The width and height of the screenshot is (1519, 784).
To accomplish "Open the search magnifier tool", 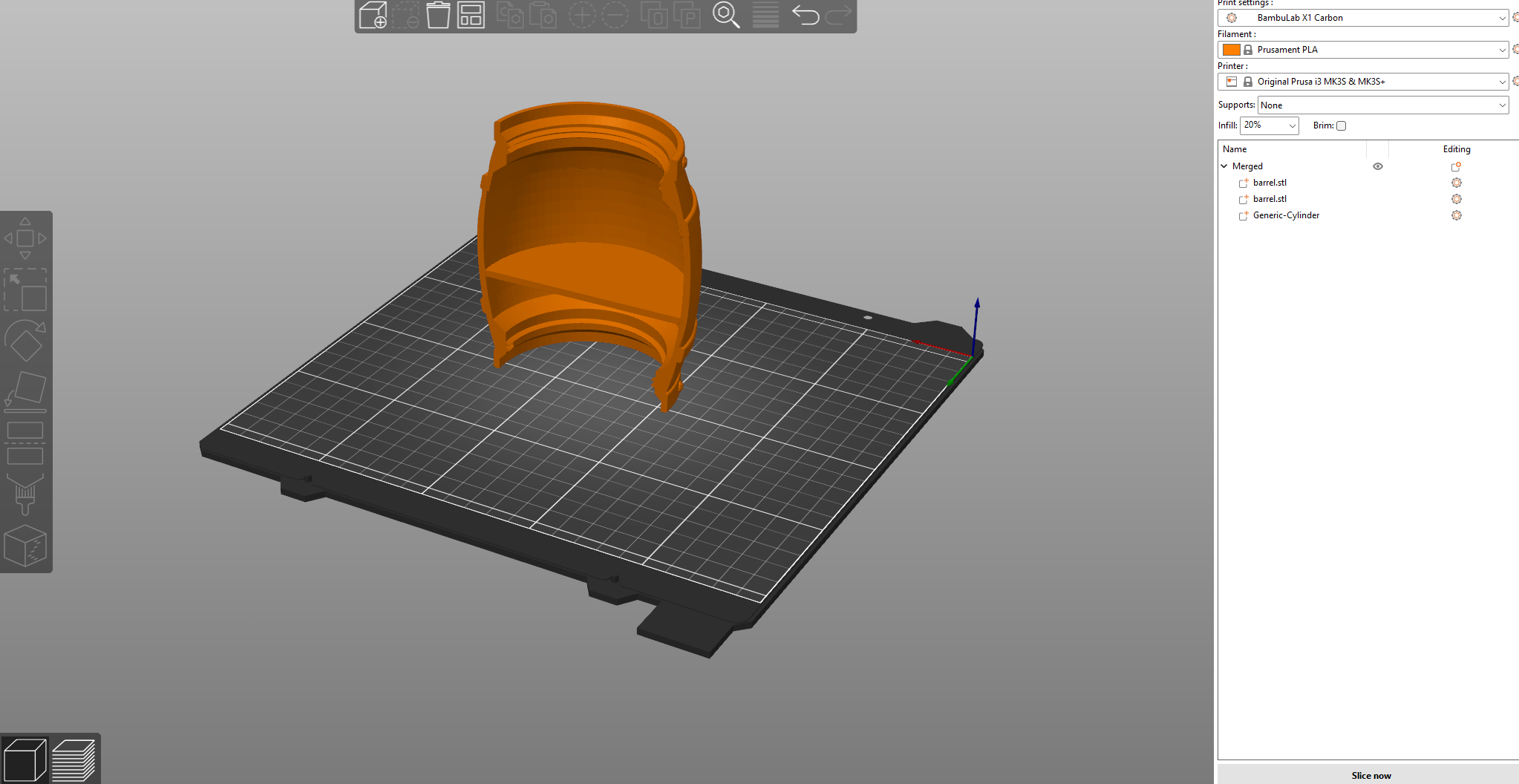I will point(726,15).
